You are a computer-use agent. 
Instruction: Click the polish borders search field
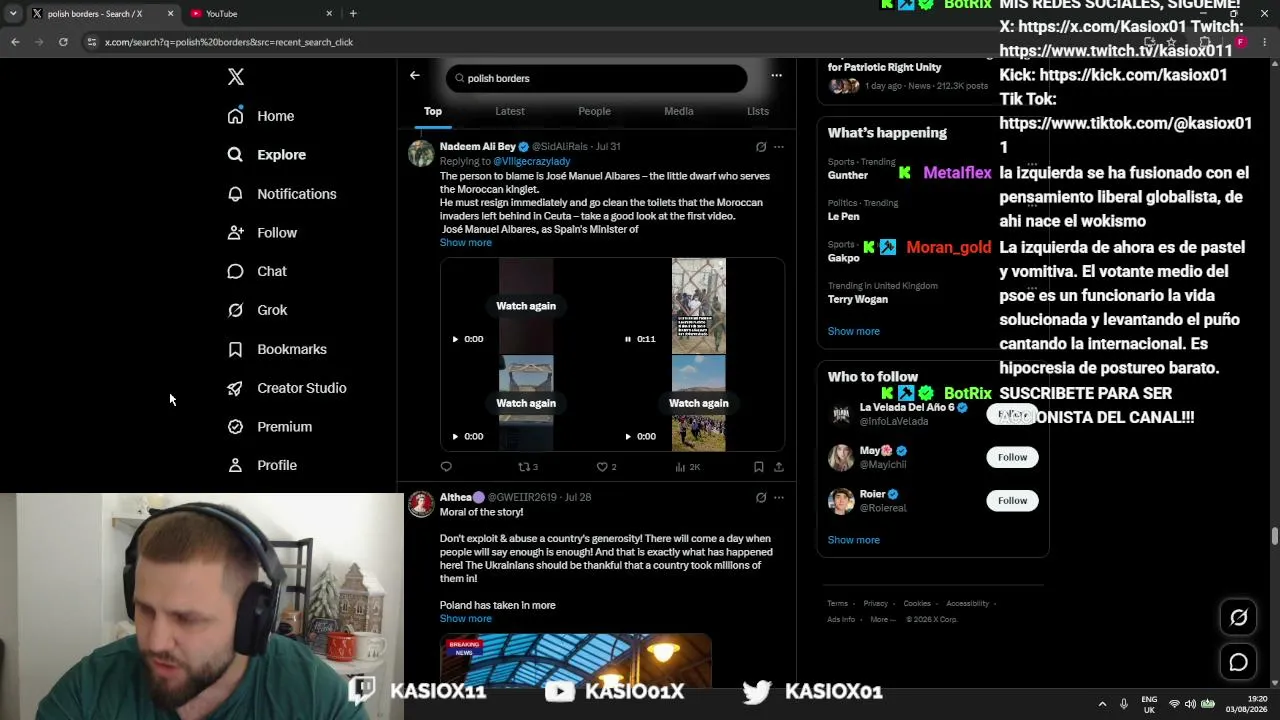pos(597,78)
